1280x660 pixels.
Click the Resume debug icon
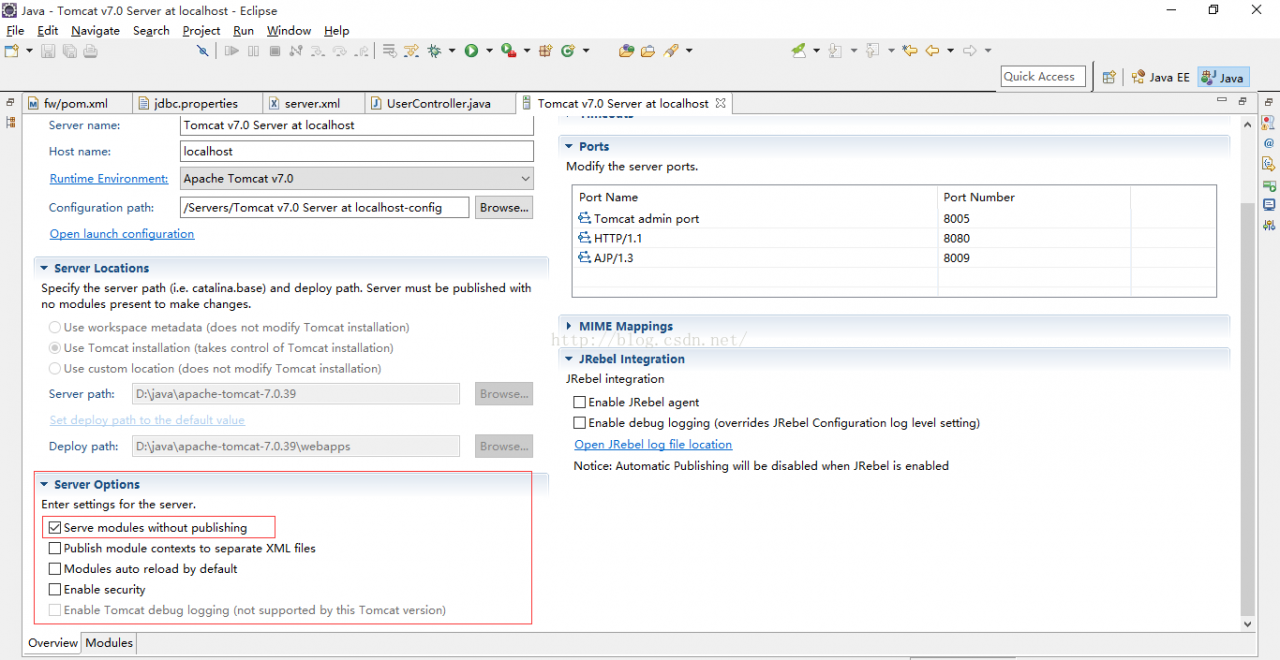[232, 50]
